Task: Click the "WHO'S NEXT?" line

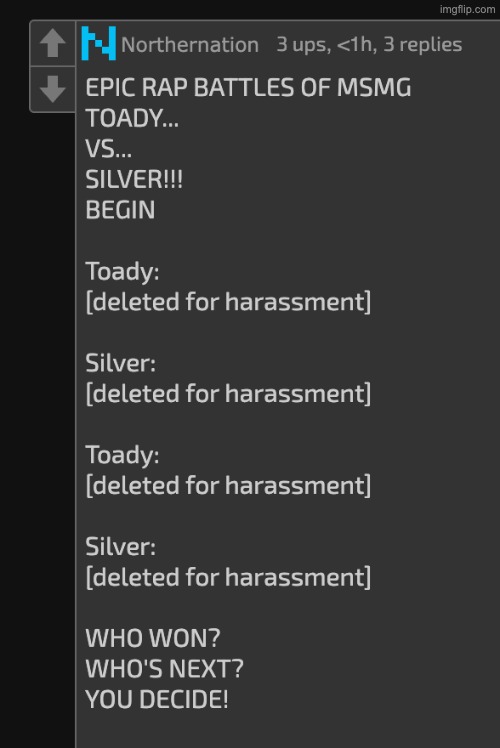Action: 164,669
